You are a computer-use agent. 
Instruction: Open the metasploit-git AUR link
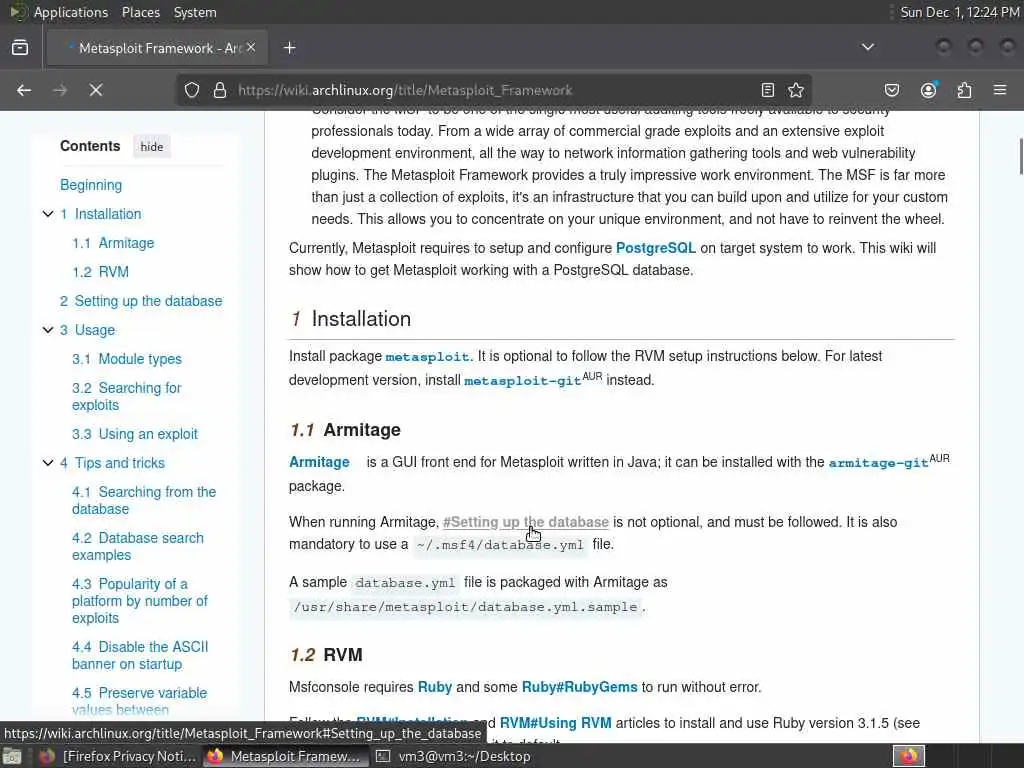(x=522, y=380)
